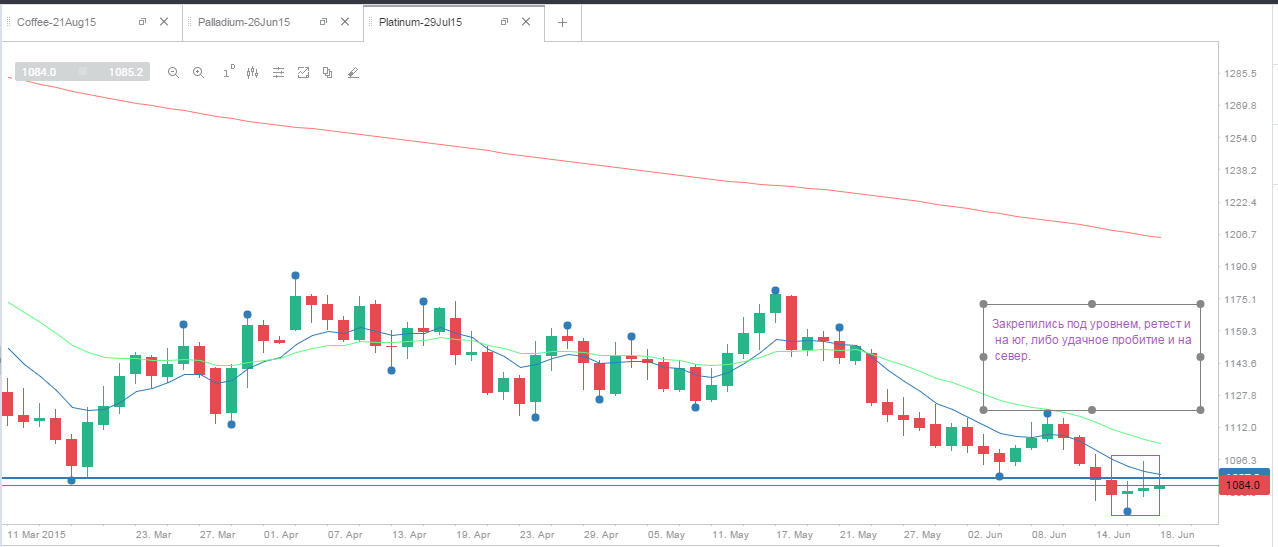Click the 01. Apr date axis label

[x=279, y=535]
